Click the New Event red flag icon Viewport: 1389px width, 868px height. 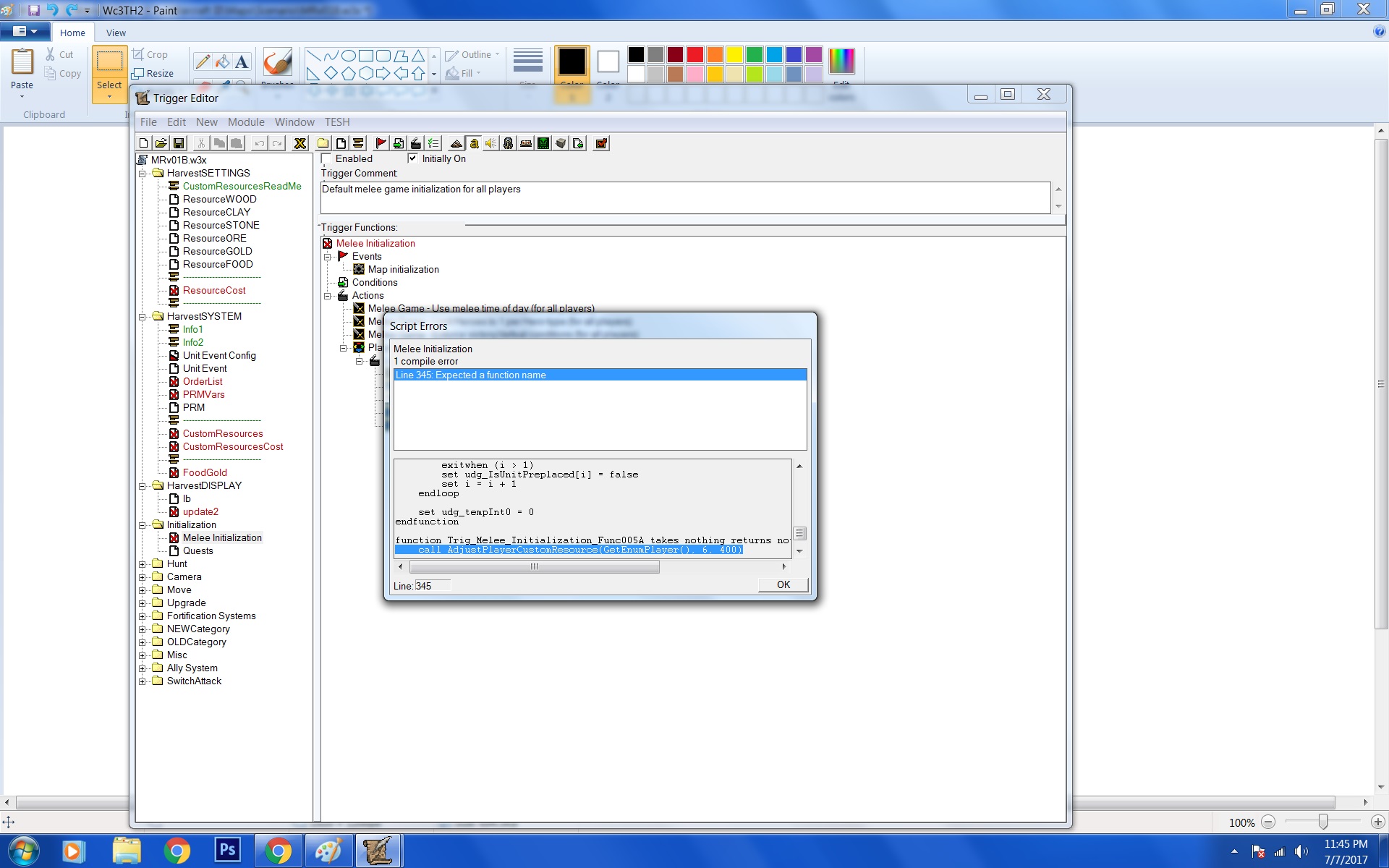381,143
